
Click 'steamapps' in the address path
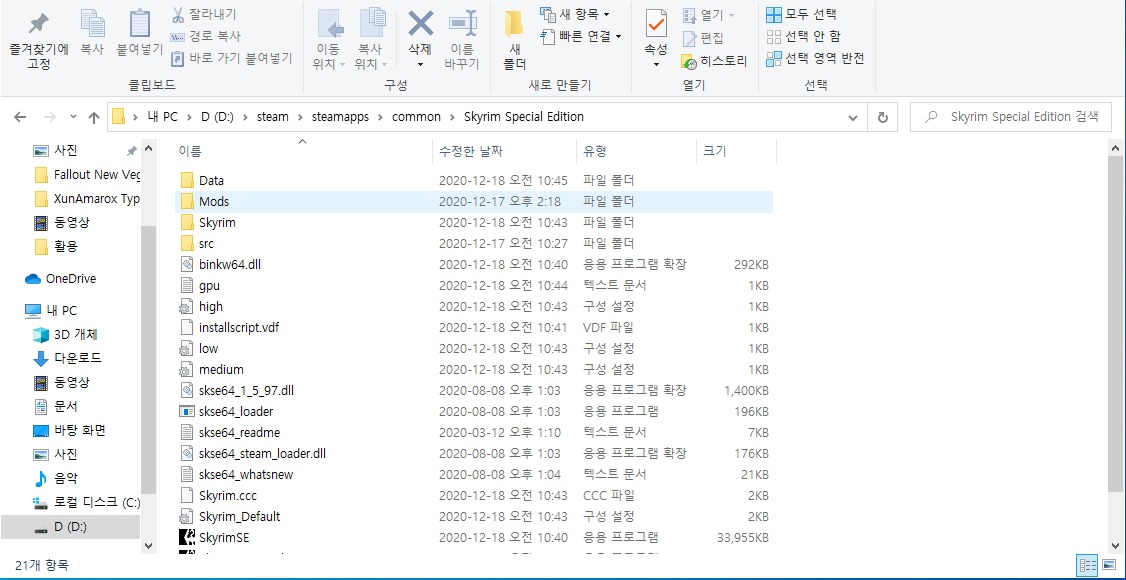click(340, 117)
